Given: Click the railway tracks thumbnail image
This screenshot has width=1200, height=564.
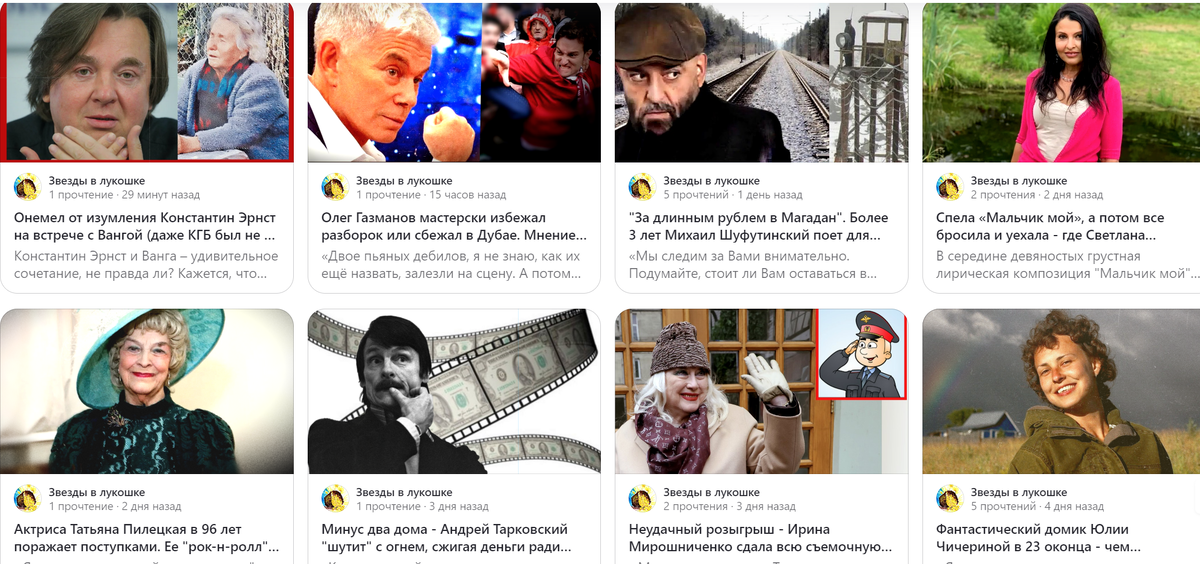Looking at the screenshot, I should (761, 81).
